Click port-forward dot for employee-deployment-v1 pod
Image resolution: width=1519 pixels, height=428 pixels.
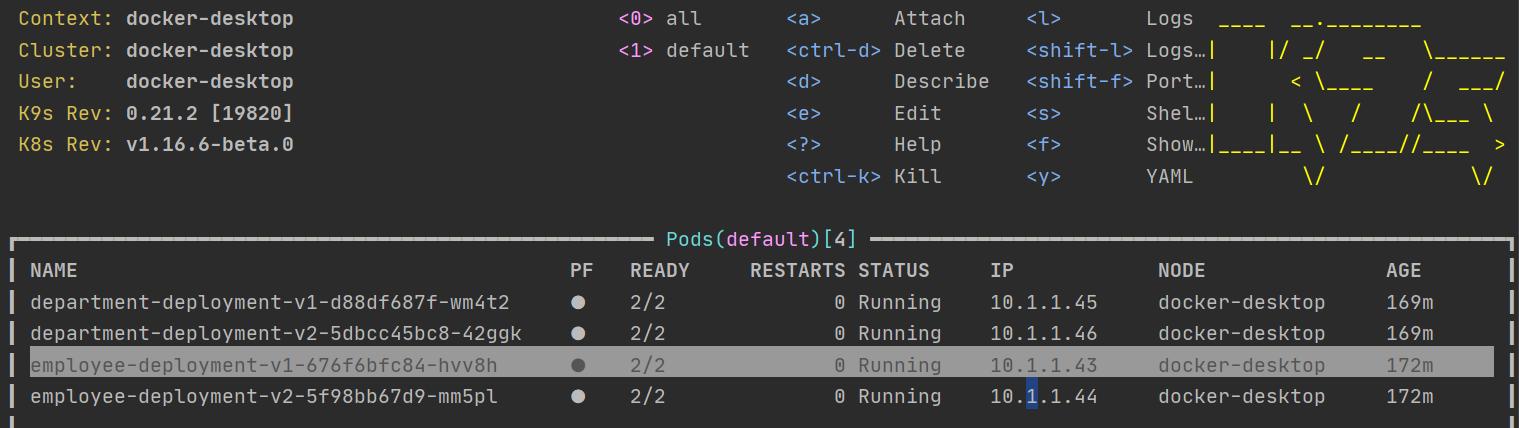[577, 365]
